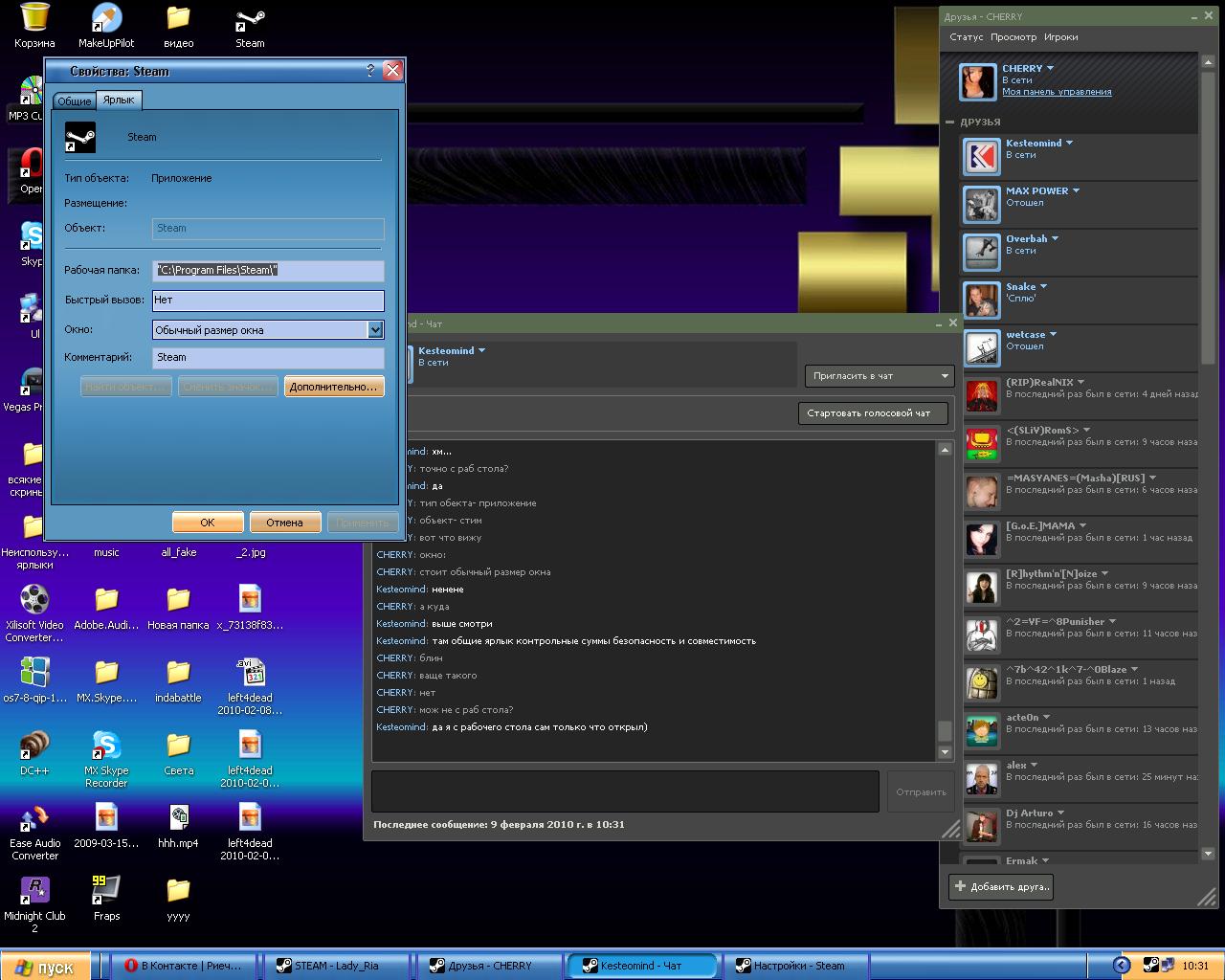Open the Kesteomind dropdown arrow in the friends list

tap(1070, 143)
